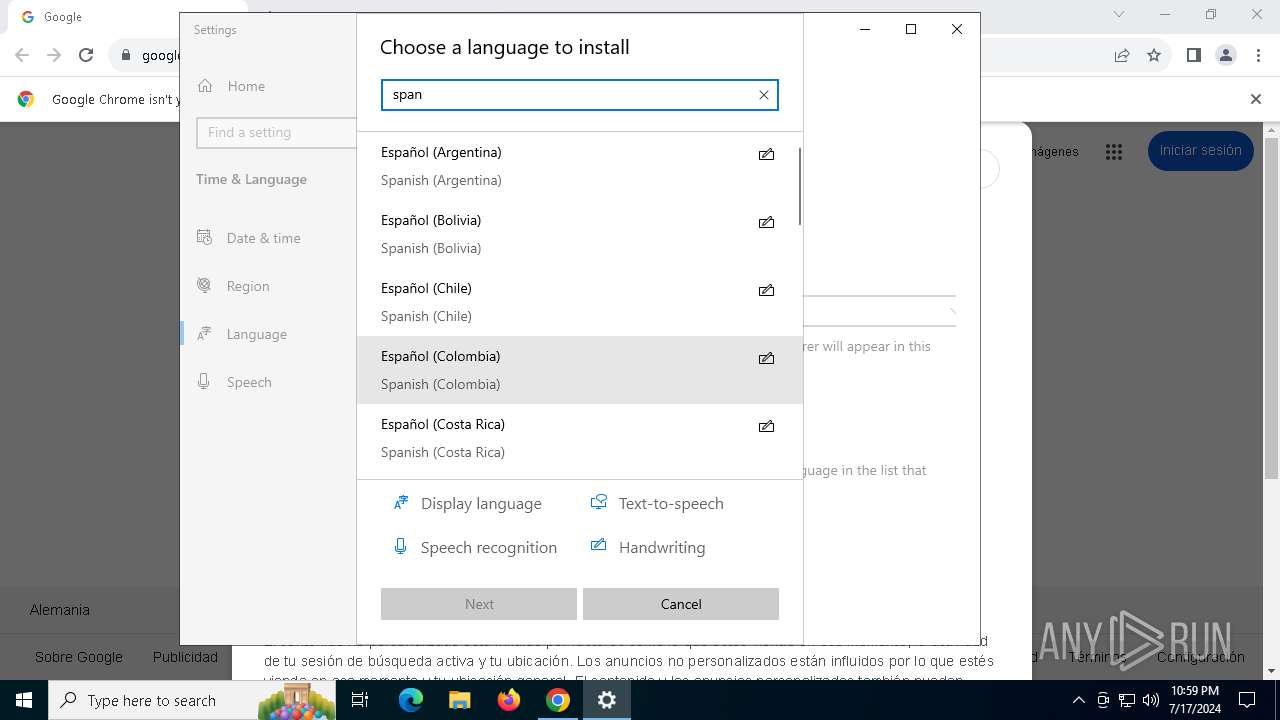Show hidden system tray icons
This screenshot has height=720, width=1280.
click(x=1078, y=700)
